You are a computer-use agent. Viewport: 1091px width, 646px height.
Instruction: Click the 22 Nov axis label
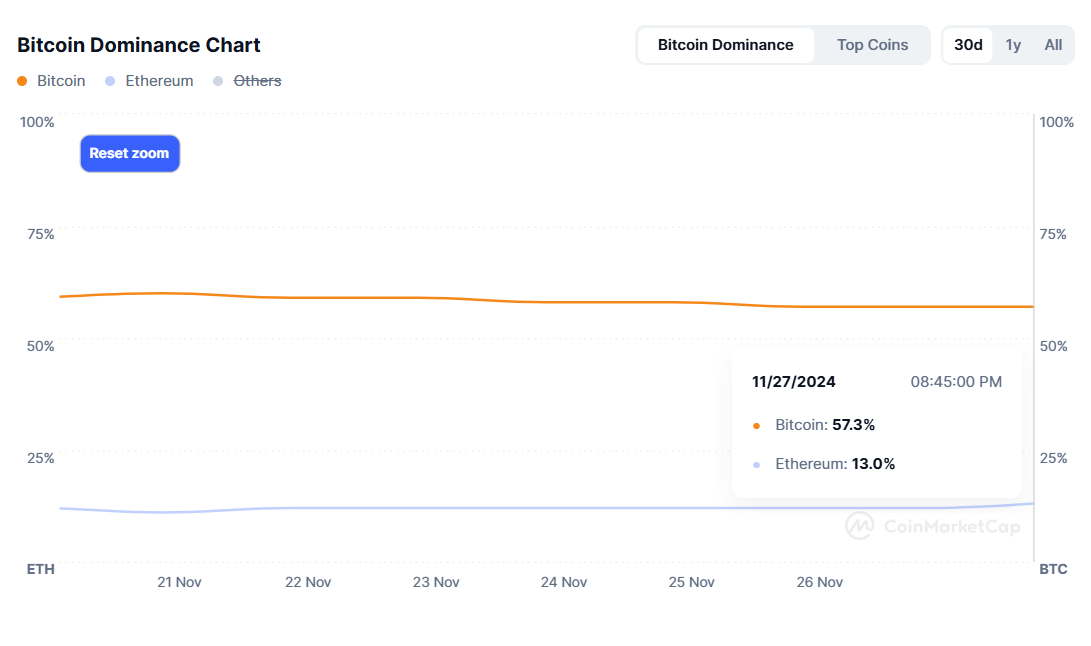[x=308, y=582]
